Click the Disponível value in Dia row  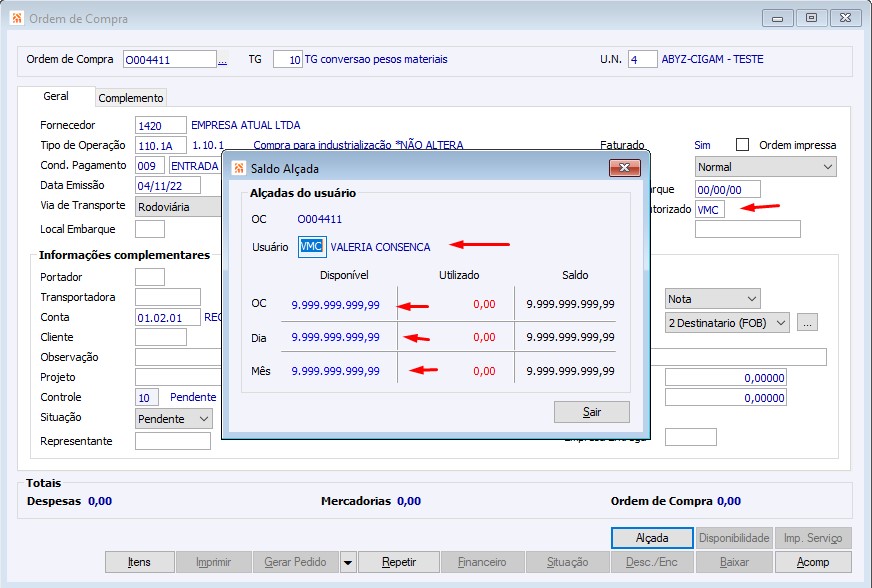[335, 337]
